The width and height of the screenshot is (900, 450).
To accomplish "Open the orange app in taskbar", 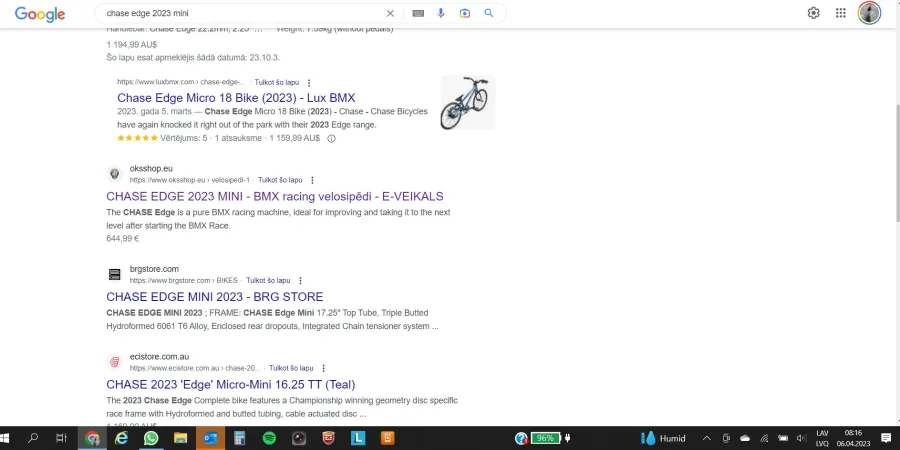I will coord(387,439).
